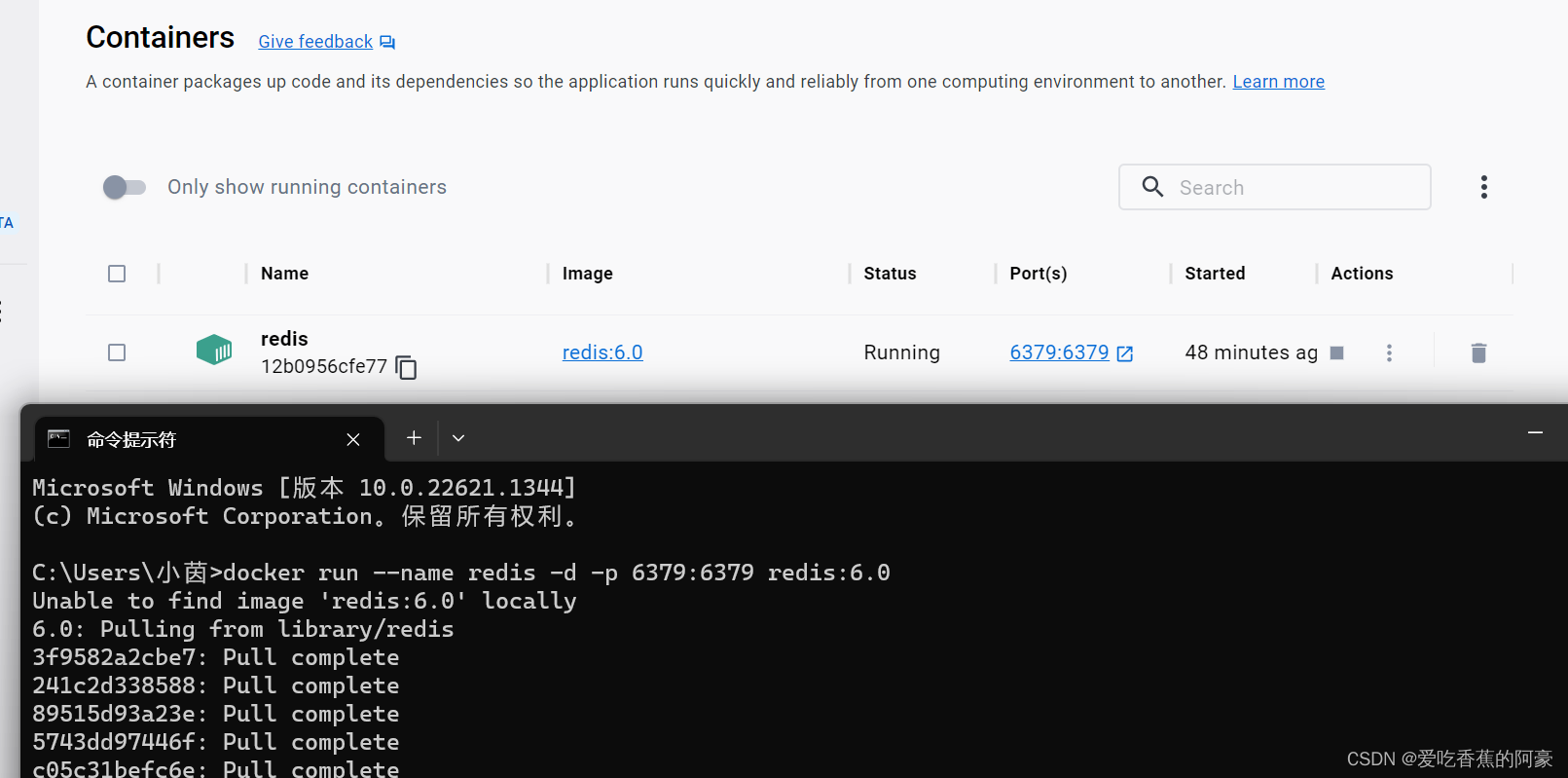Stop the redis container

click(x=1337, y=352)
